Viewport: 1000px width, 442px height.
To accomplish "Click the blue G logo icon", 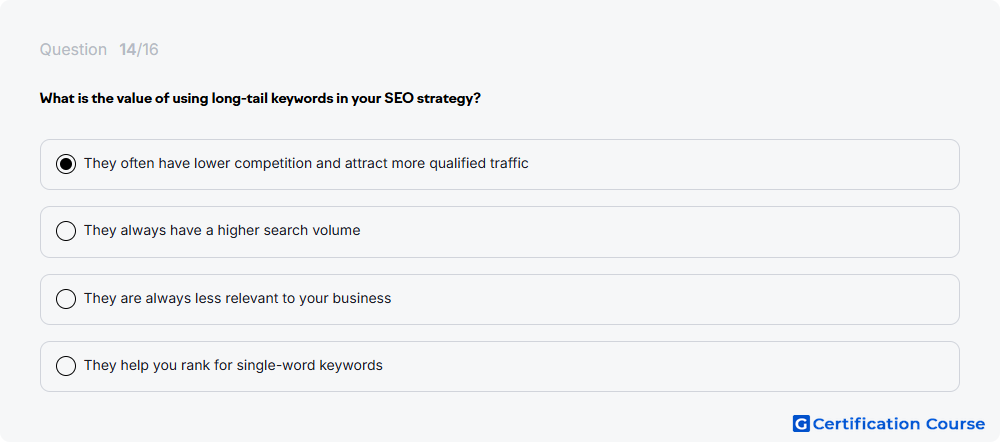I will pyautogui.click(x=801, y=424).
